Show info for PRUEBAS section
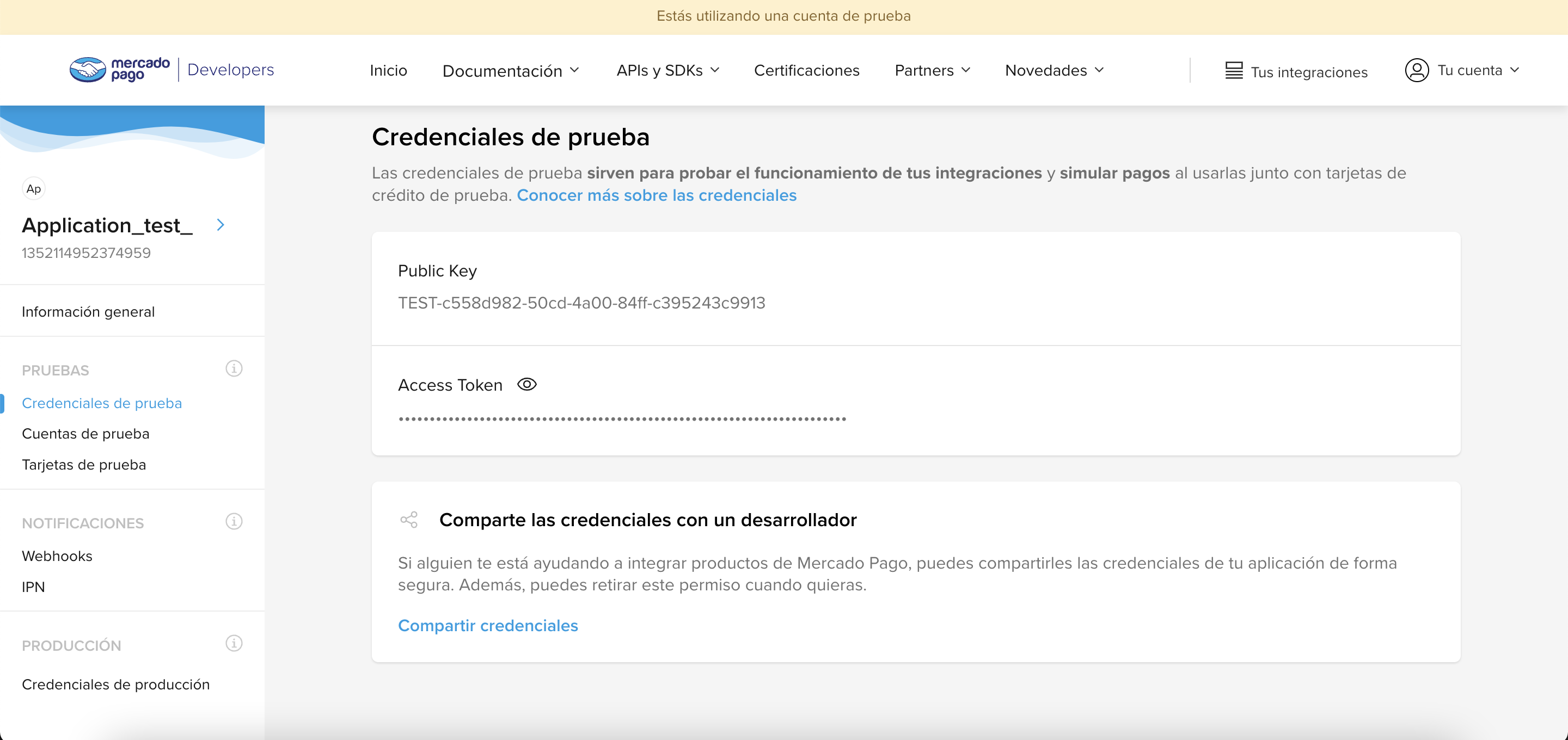The image size is (1568, 740). point(234,369)
